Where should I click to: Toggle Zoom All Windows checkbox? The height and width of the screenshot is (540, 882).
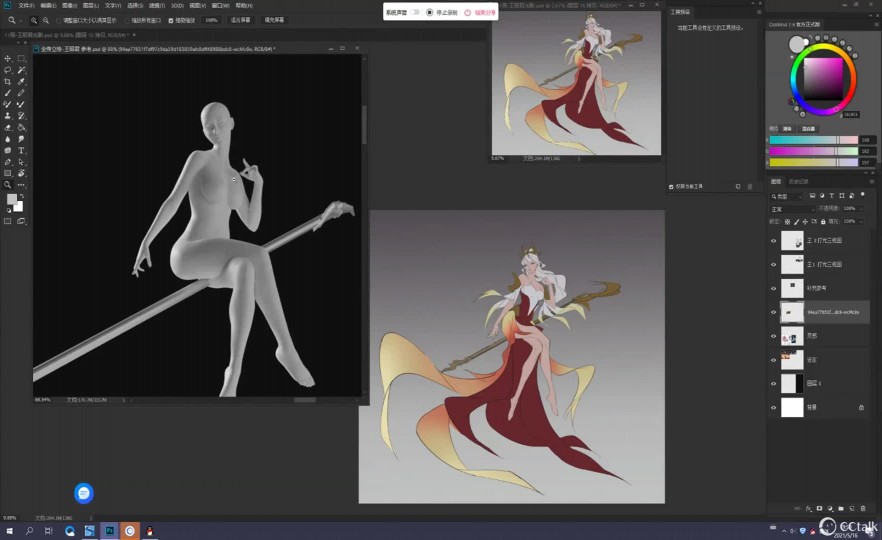127,20
